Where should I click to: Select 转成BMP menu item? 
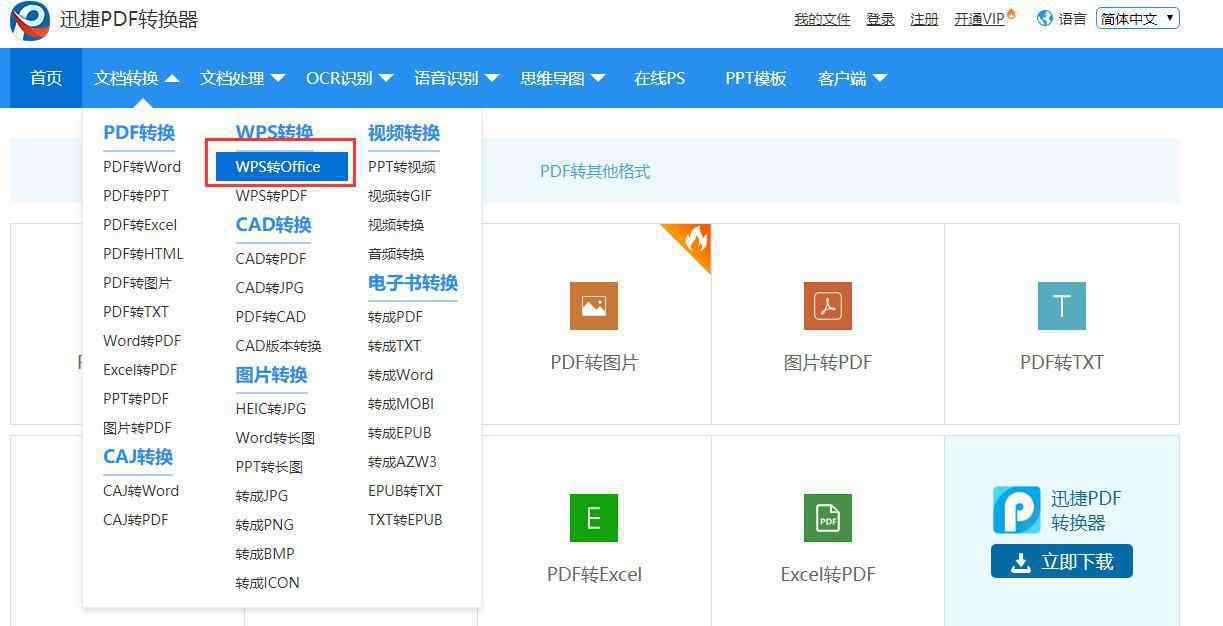[265, 553]
